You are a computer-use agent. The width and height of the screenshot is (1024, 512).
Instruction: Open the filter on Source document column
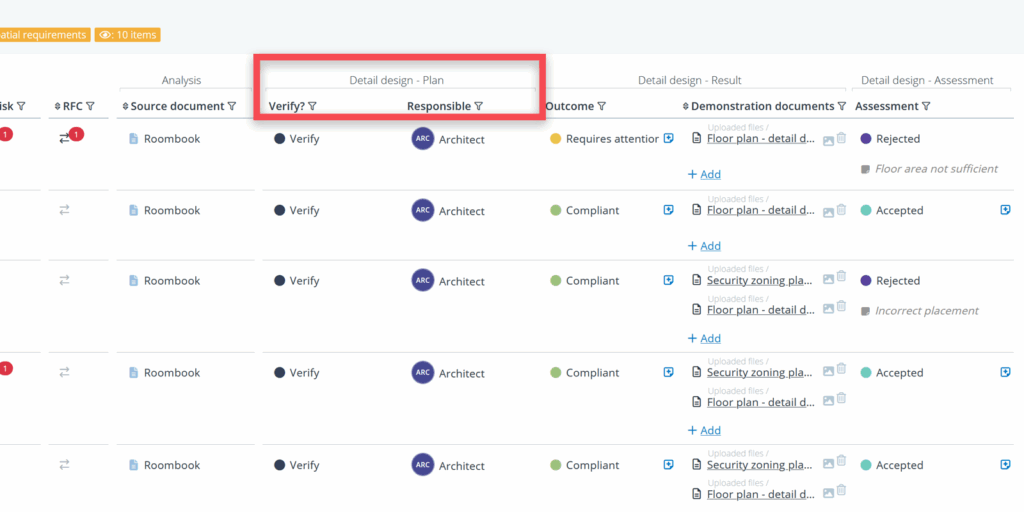(x=232, y=106)
